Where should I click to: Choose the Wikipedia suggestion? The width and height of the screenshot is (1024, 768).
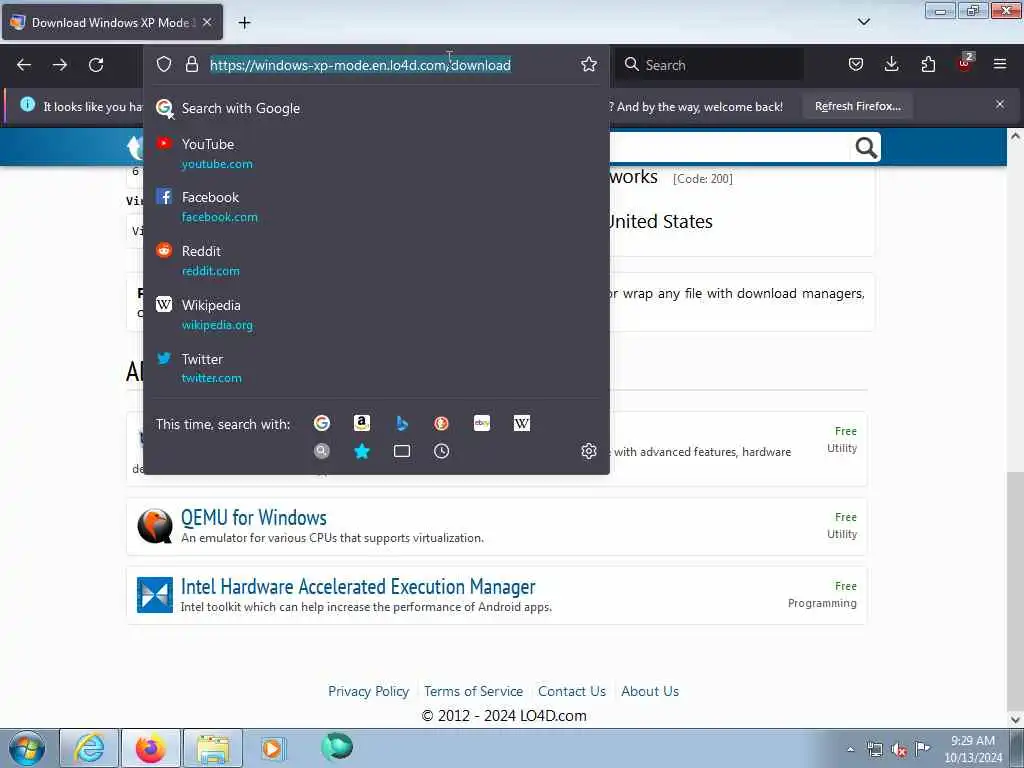(376, 314)
